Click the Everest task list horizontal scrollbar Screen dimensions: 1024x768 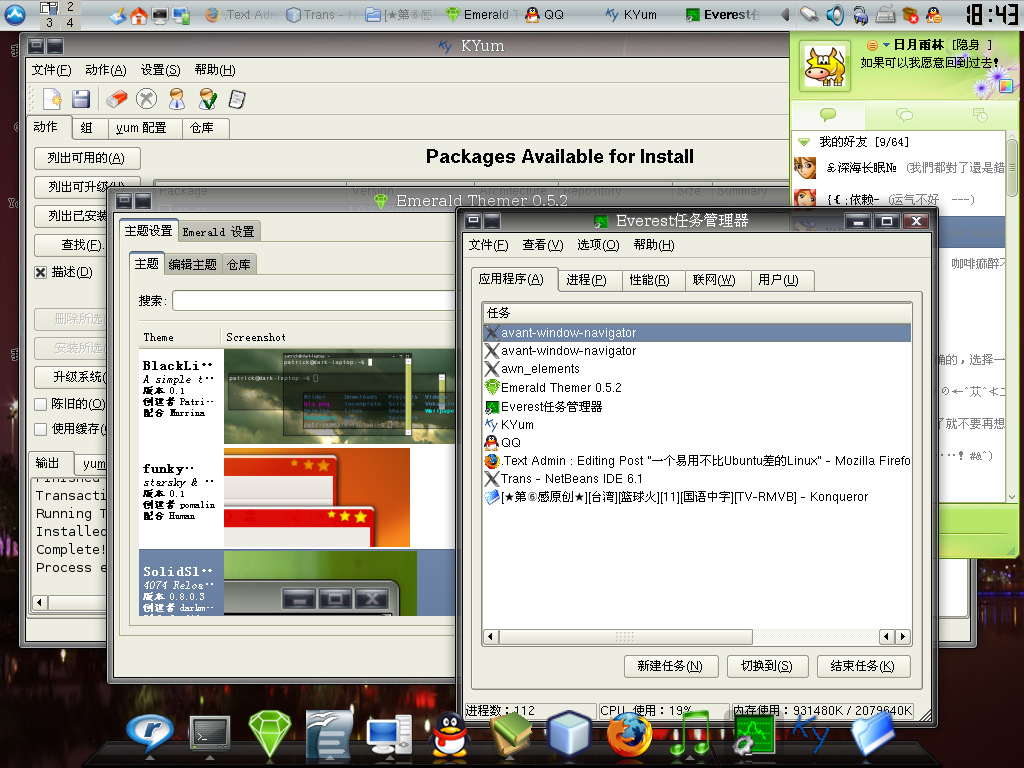pyautogui.click(x=625, y=636)
